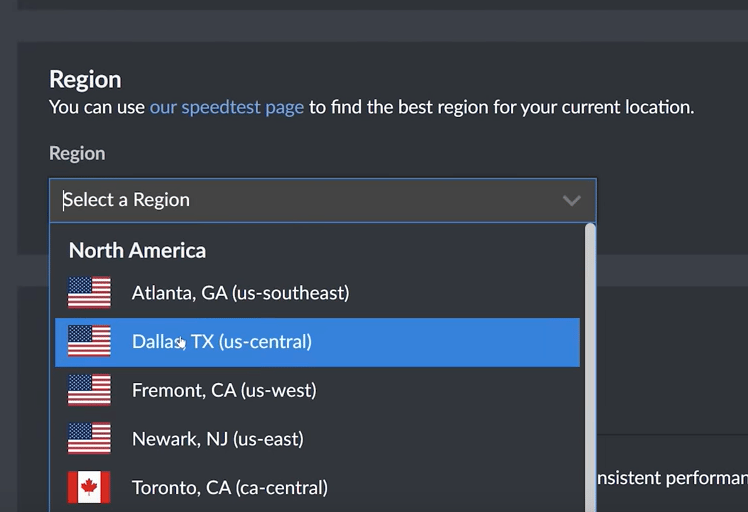Click the US flag beside Dallas, TX
This screenshot has height=512, width=748.
(89, 342)
